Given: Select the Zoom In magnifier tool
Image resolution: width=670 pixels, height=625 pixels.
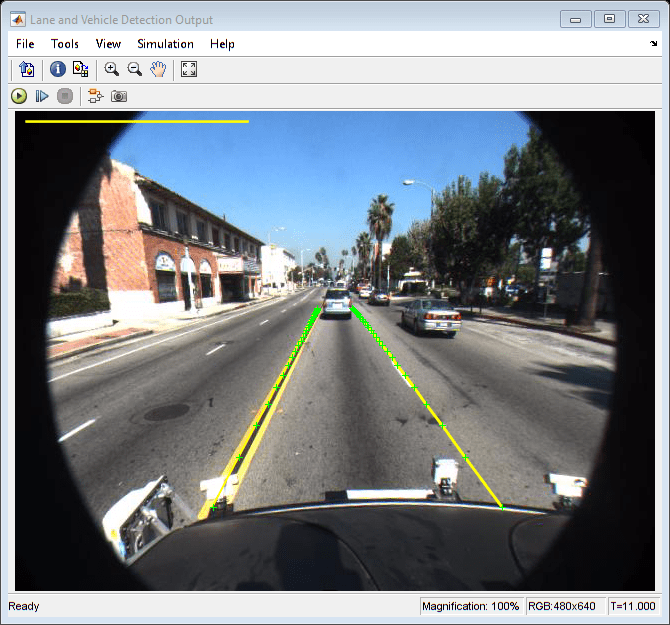Looking at the screenshot, I should pos(112,69).
